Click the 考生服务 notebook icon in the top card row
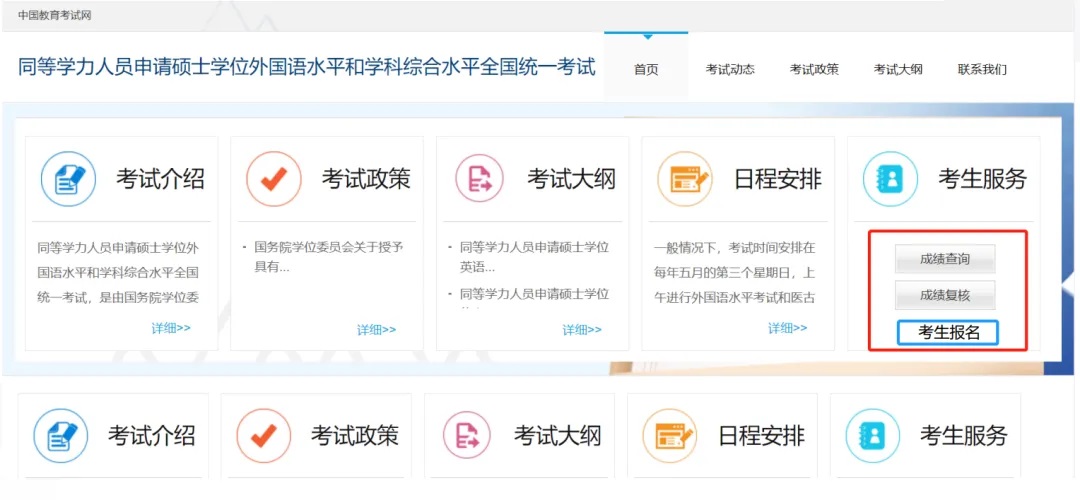The width and height of the screenshot is (1080, 500). (x=890, y=180)
